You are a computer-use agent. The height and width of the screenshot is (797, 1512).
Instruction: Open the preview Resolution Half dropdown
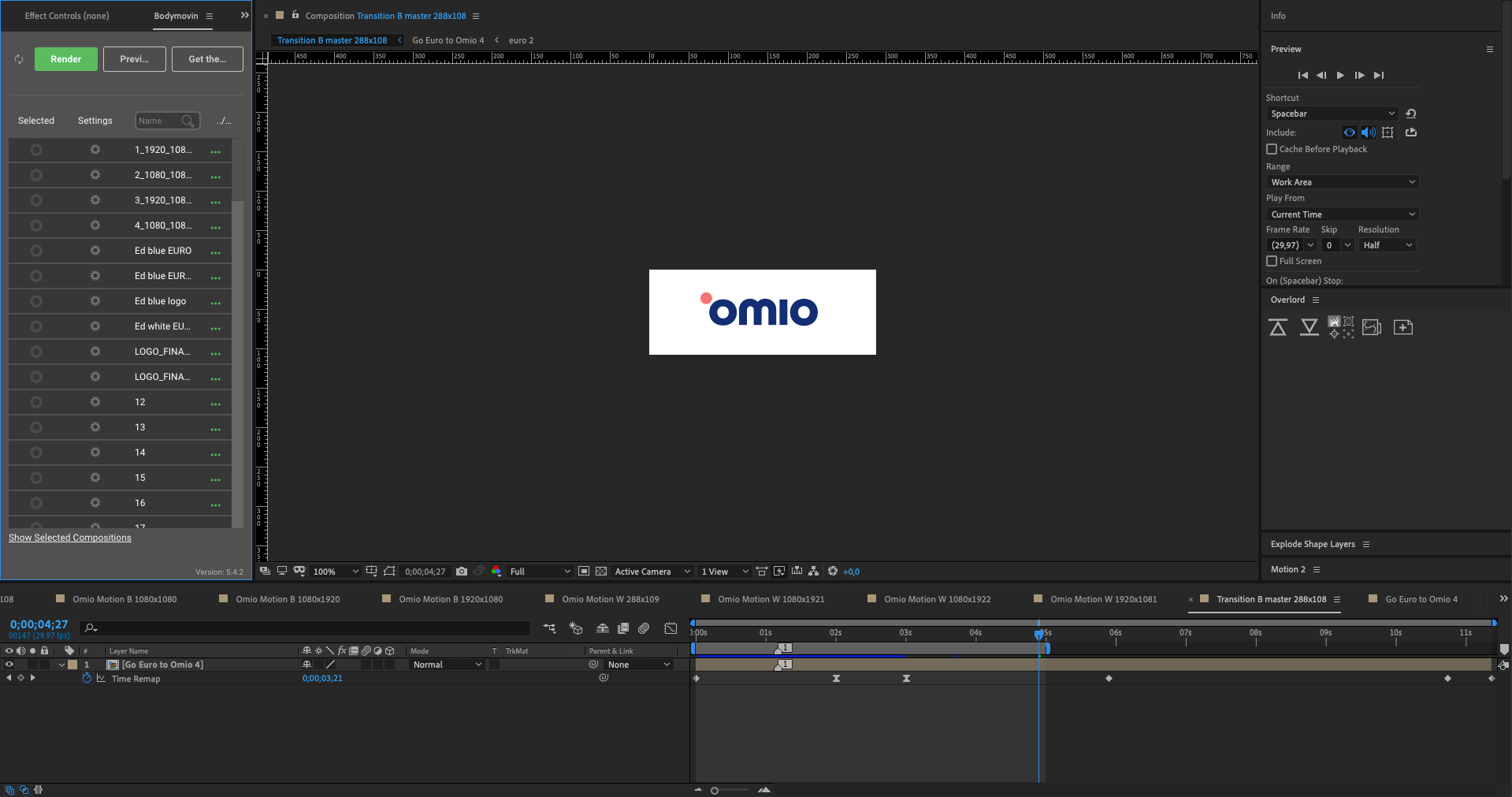point(1388,245)
